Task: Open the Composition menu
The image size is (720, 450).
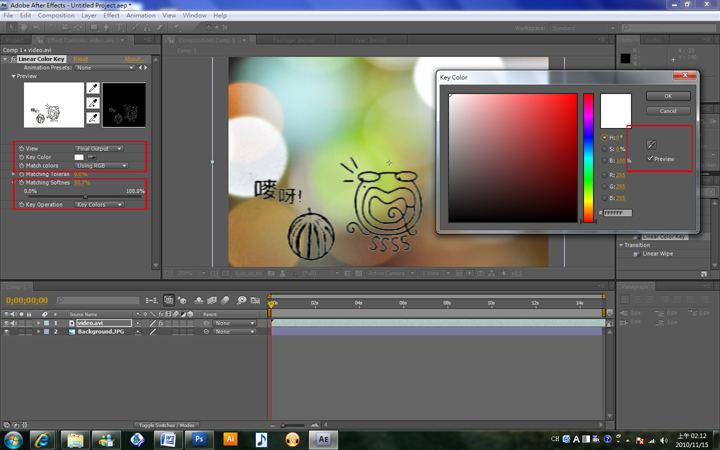Action: [x=56, y=16]
